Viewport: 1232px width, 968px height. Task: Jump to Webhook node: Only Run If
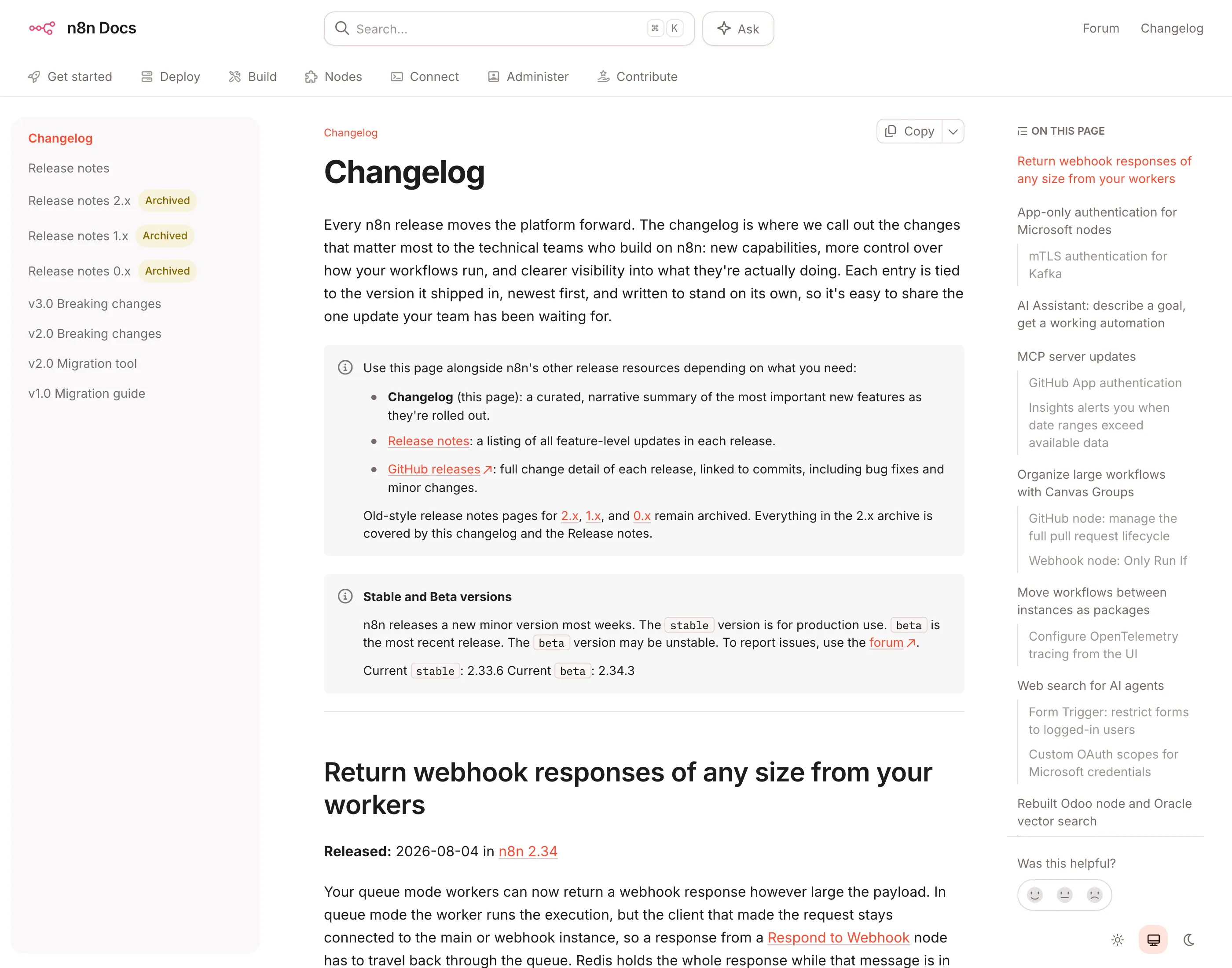pyautogui.click(x=1108, y=561)
